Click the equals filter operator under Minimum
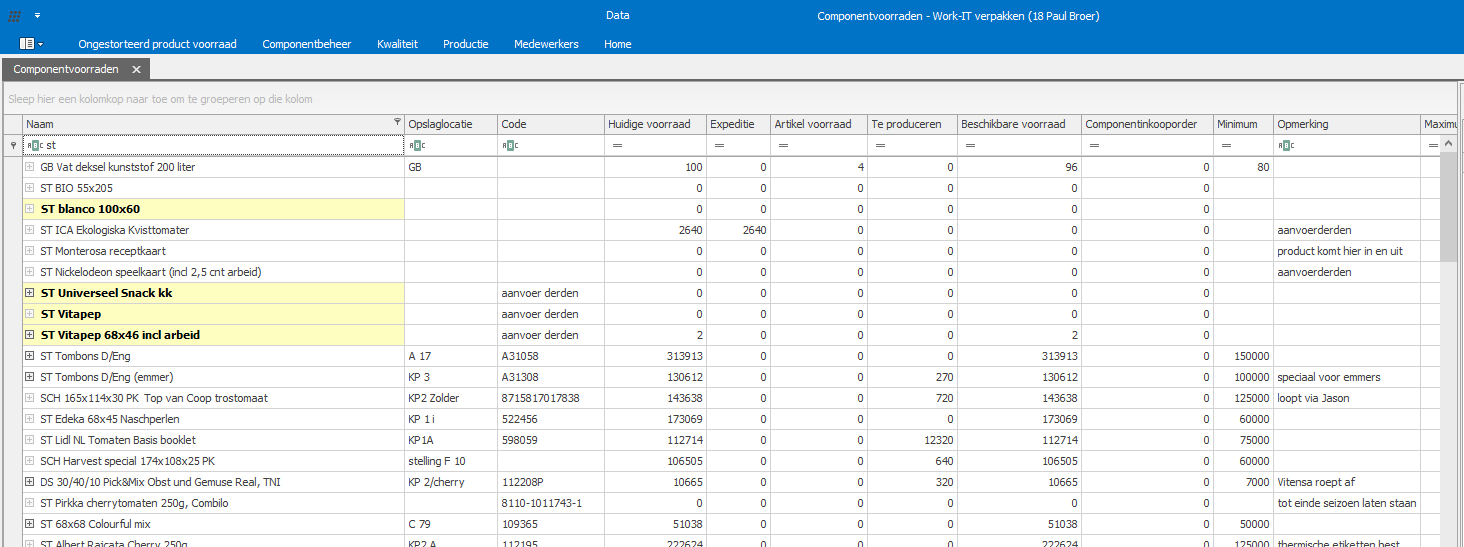The width and height of the screenshot is (1464, 547). tap(1226, 146)
